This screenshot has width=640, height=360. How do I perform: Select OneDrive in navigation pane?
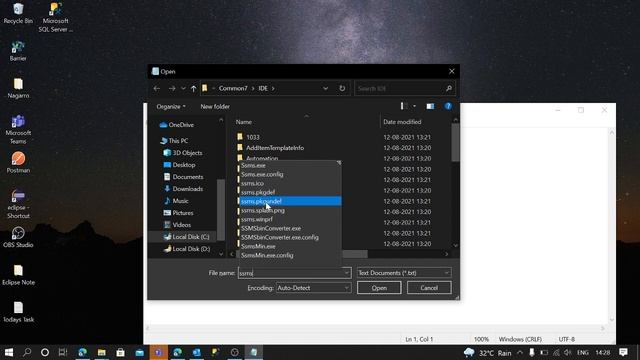pyautogui.click(x=177, y=125)
